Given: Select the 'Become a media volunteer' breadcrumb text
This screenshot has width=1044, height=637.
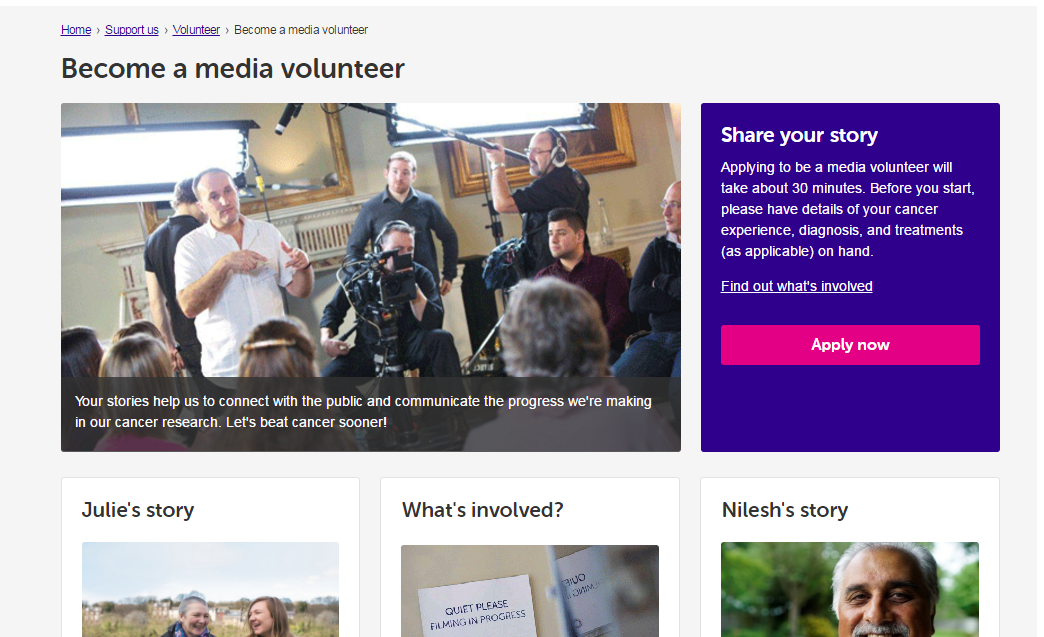Looking at the screenshot, I should point(301,30).
